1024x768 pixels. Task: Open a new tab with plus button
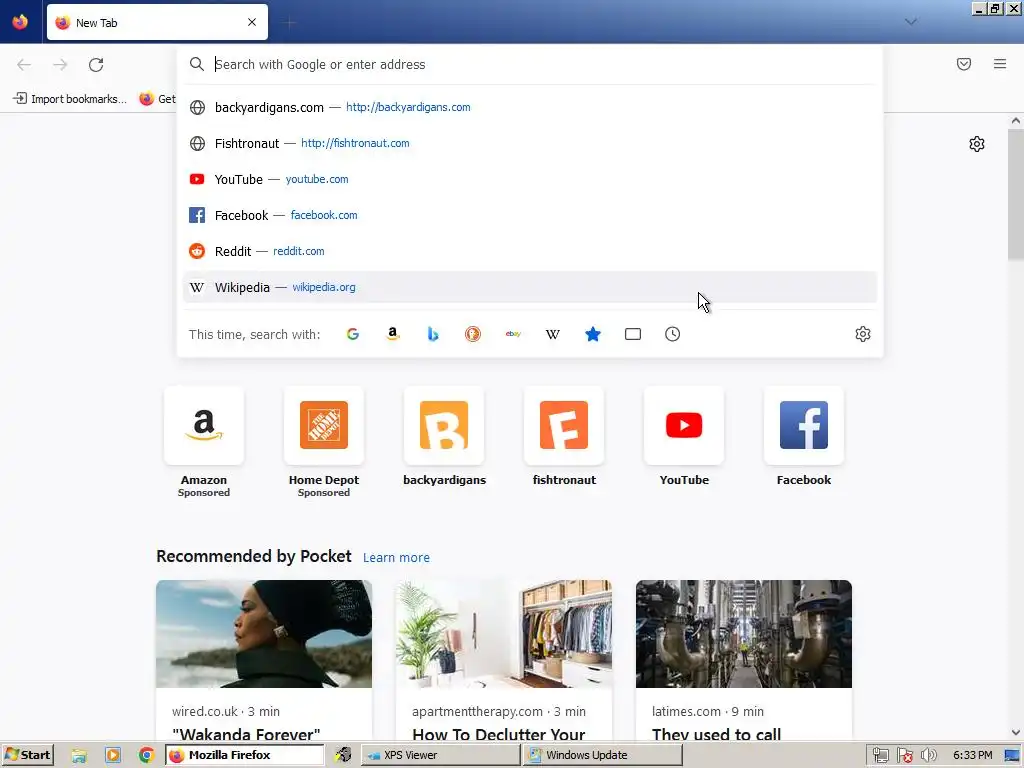point(289,23)
